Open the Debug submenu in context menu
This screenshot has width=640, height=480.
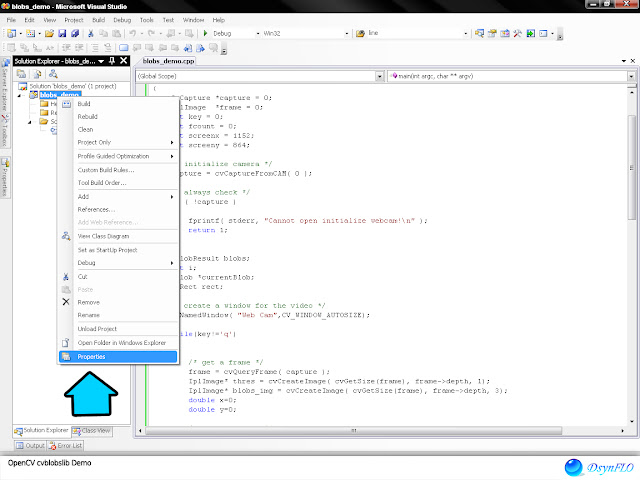click(118, 263)
